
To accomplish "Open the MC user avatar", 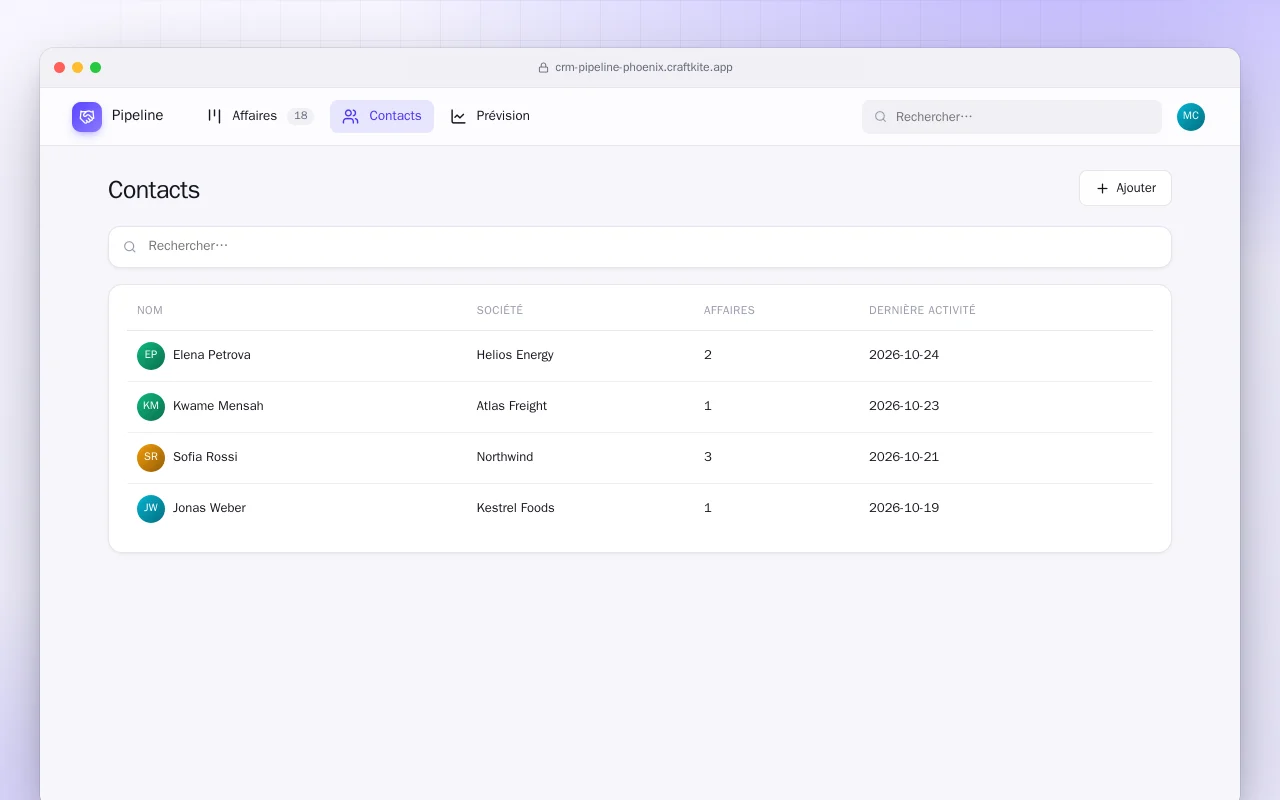I will pos(1191,117).
